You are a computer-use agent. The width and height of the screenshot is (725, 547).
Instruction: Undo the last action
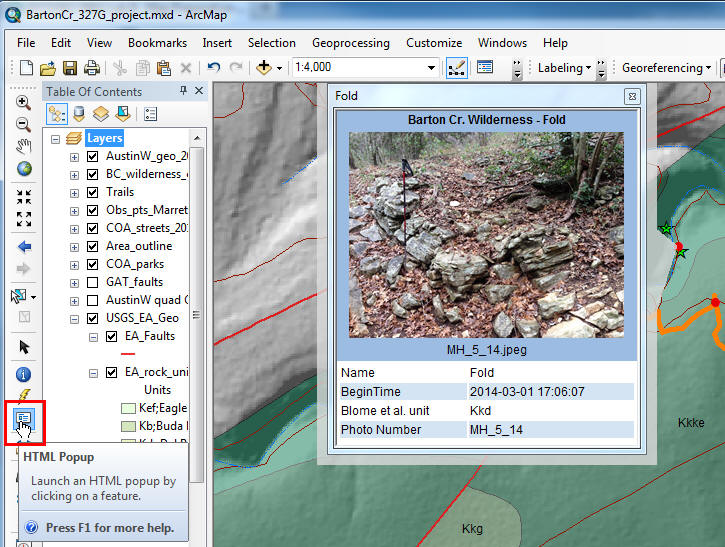point(214,68)
